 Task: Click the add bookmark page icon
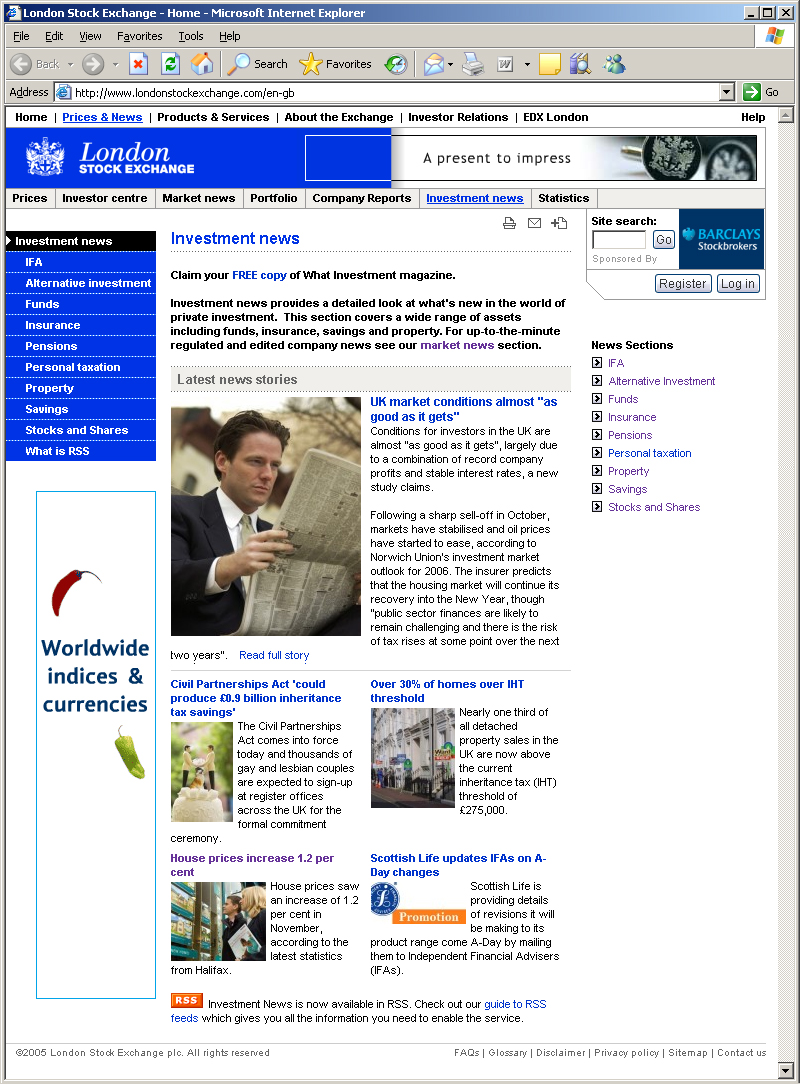559,223
